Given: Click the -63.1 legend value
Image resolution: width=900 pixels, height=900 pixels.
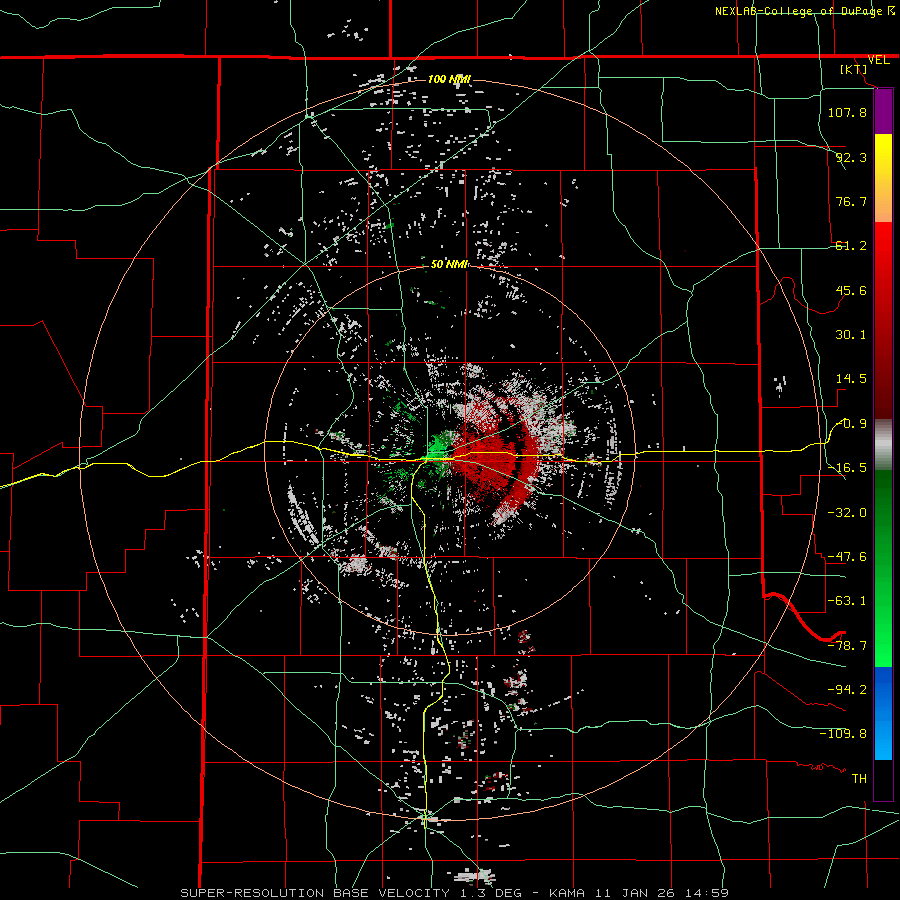Looking at the screenshot, I should 847,601.
